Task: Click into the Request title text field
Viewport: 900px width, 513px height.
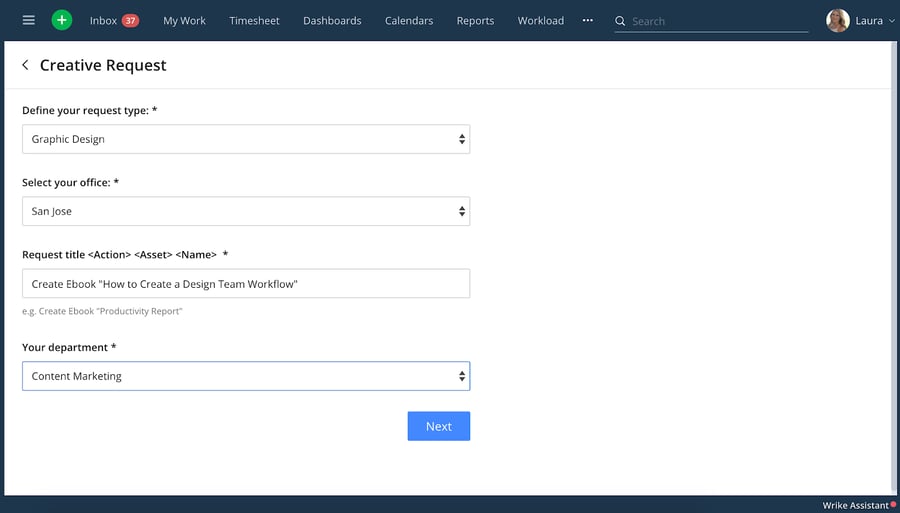Action: click(246, 284)
